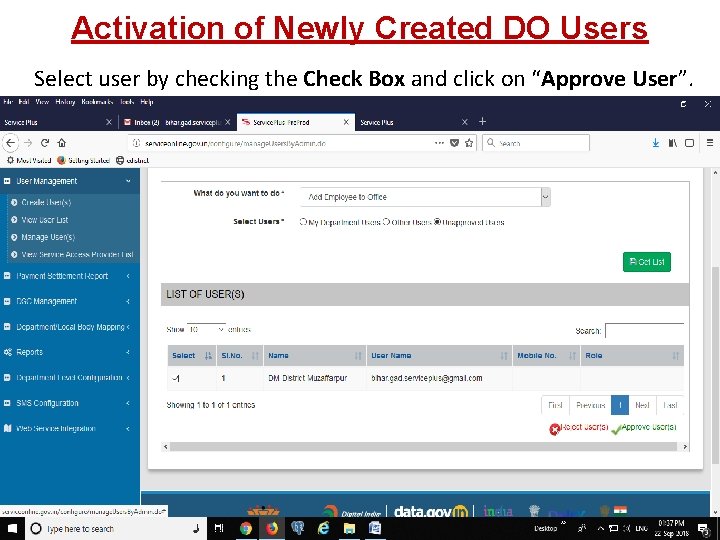The image size is (720, 540).
Task: Switch to the Inbox (2) Gmail tab
Action: click(178, 122)
